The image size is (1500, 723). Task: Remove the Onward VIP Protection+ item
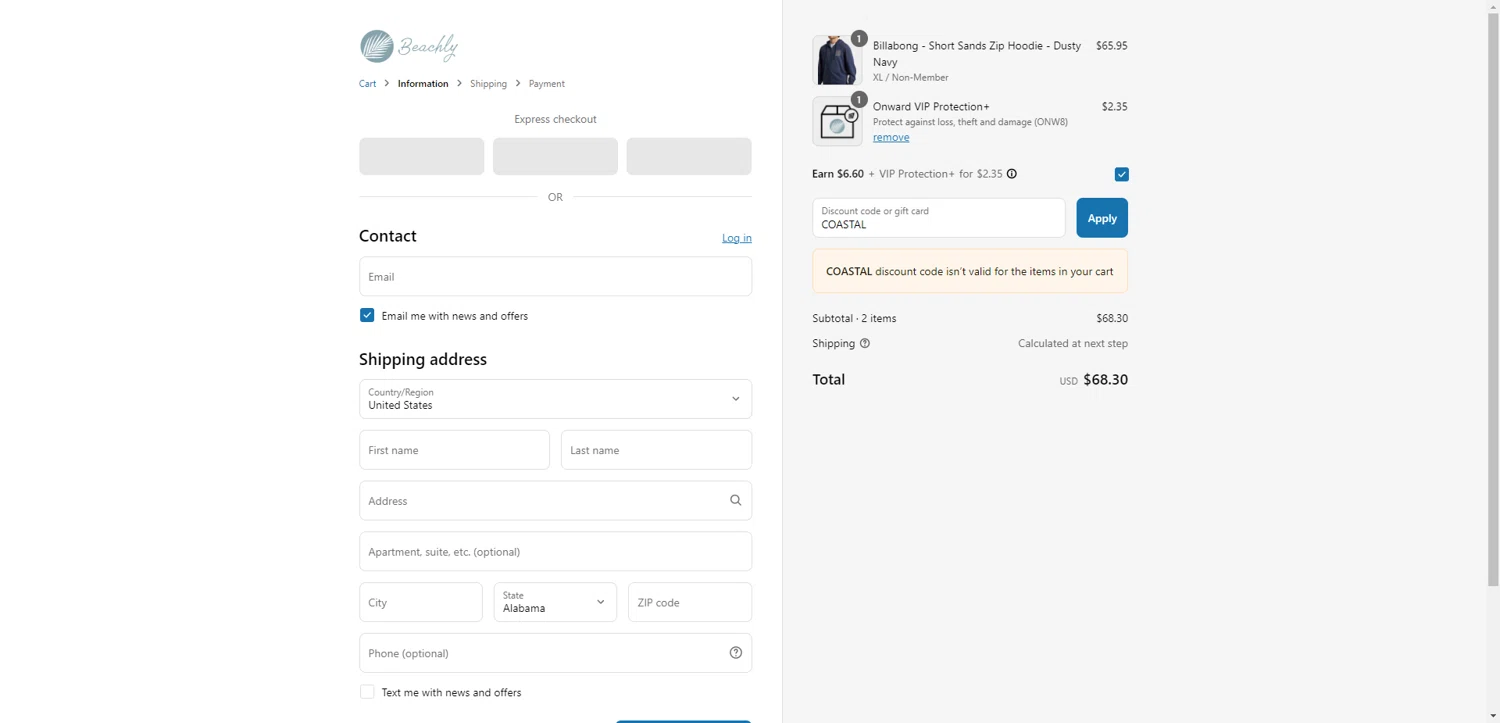(891, 137)
